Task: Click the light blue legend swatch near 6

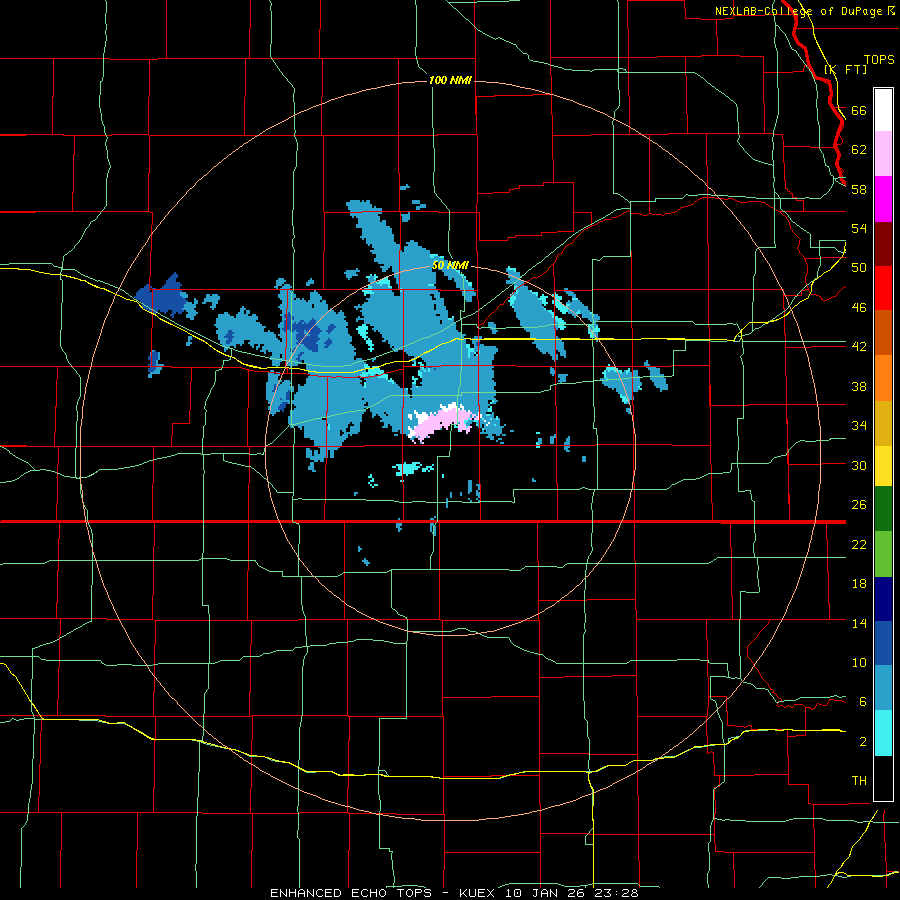Action: [x=883, y=688]
